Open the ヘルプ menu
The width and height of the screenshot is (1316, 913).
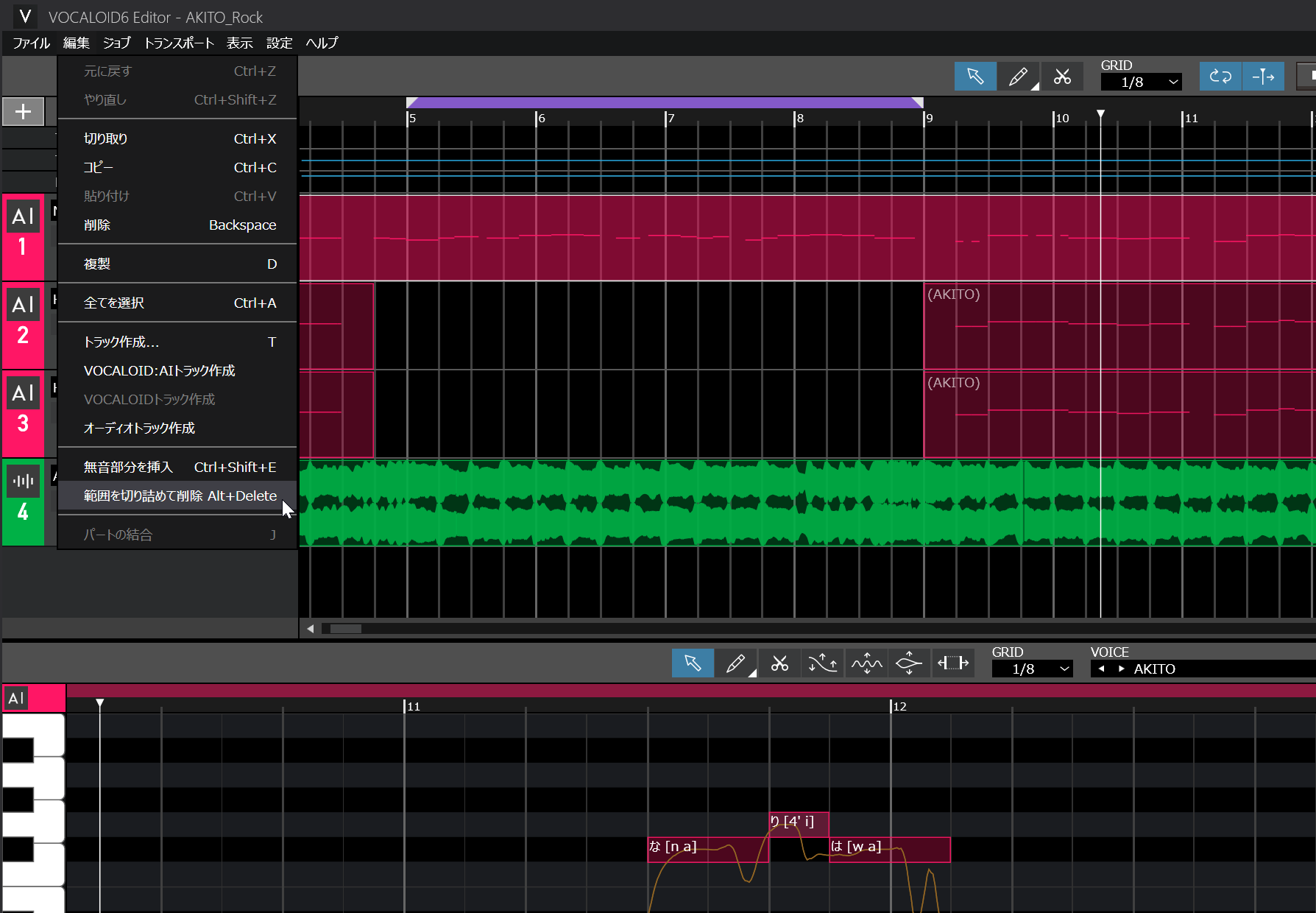click(322, 43)
